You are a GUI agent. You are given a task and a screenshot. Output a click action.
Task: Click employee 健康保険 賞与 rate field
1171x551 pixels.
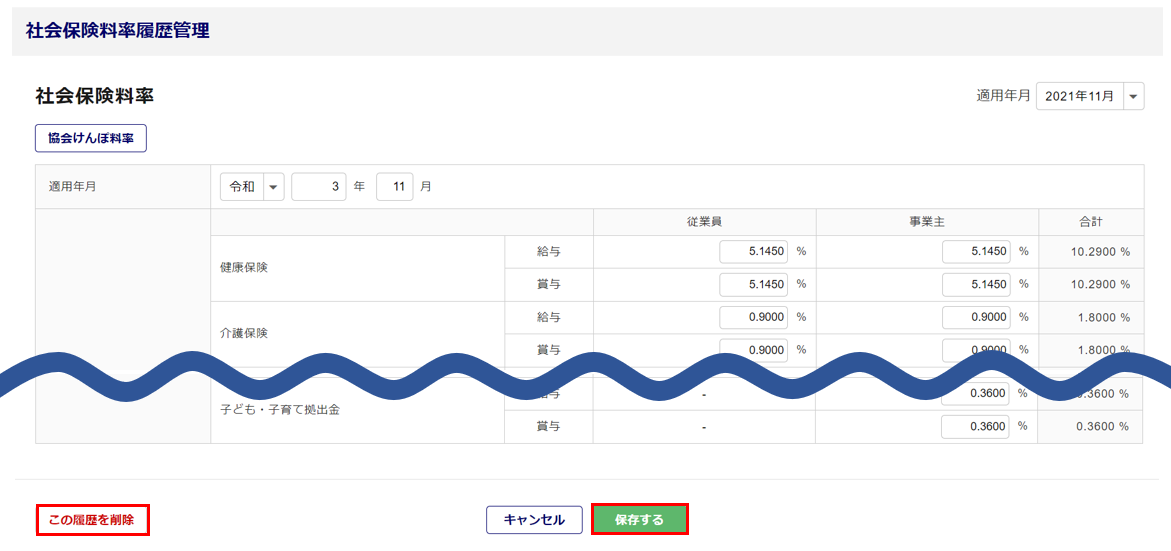[753, 285]
